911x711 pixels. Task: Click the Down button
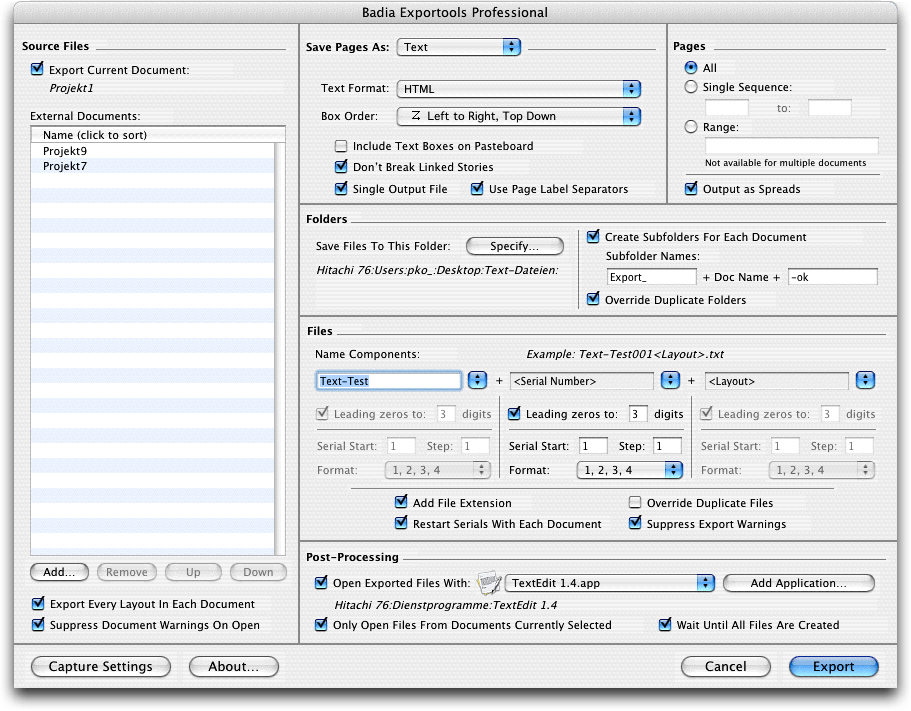pos(258,572)
